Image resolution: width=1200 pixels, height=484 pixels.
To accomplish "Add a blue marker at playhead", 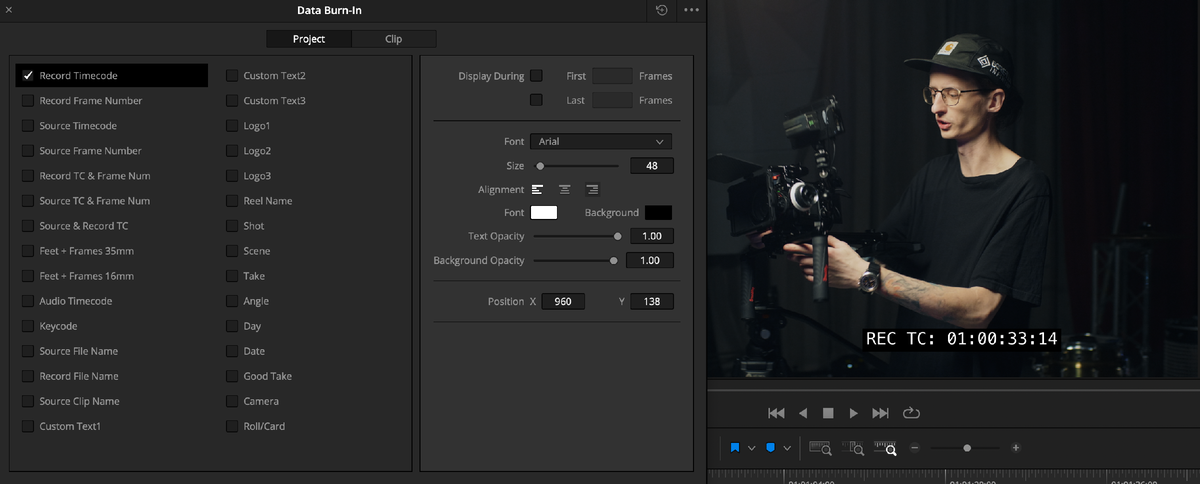I will tap(771, 448).
